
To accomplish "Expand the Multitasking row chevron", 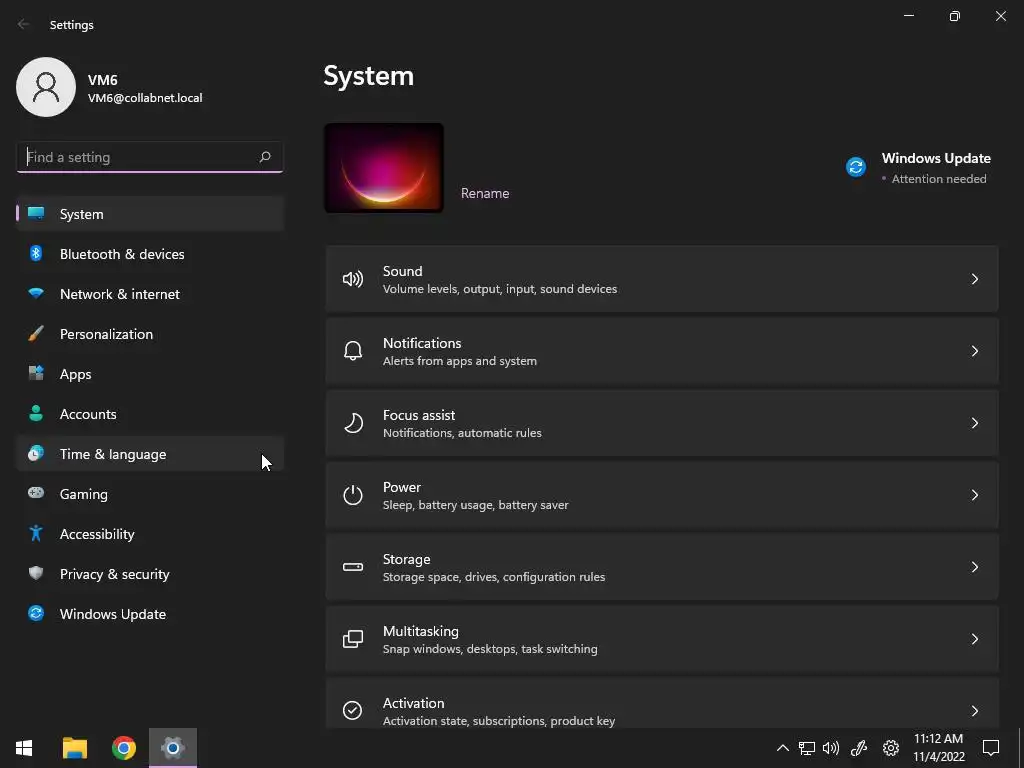I will point(974,639).
